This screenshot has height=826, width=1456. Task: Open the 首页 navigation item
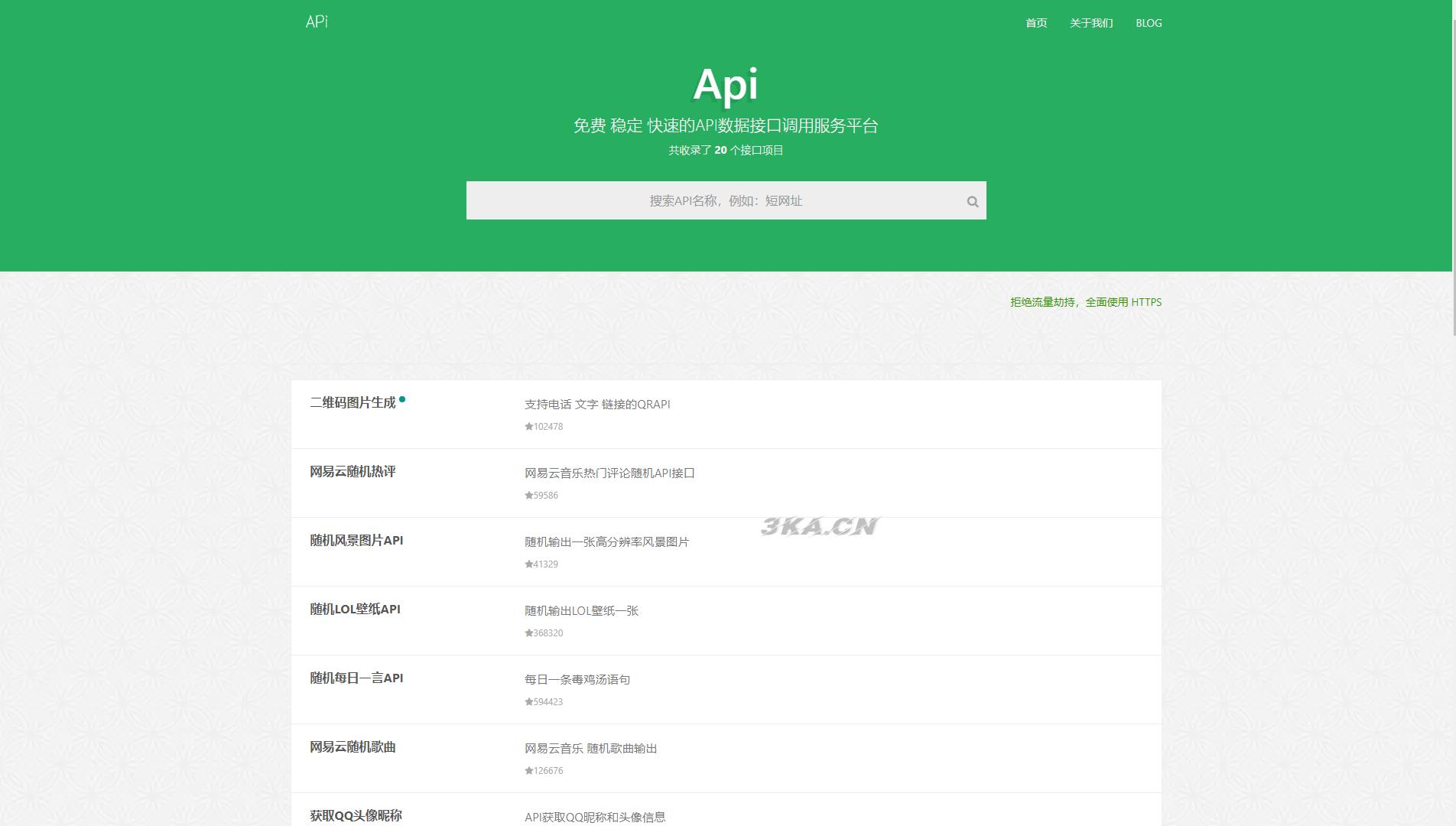click(x=1036, y=23)
